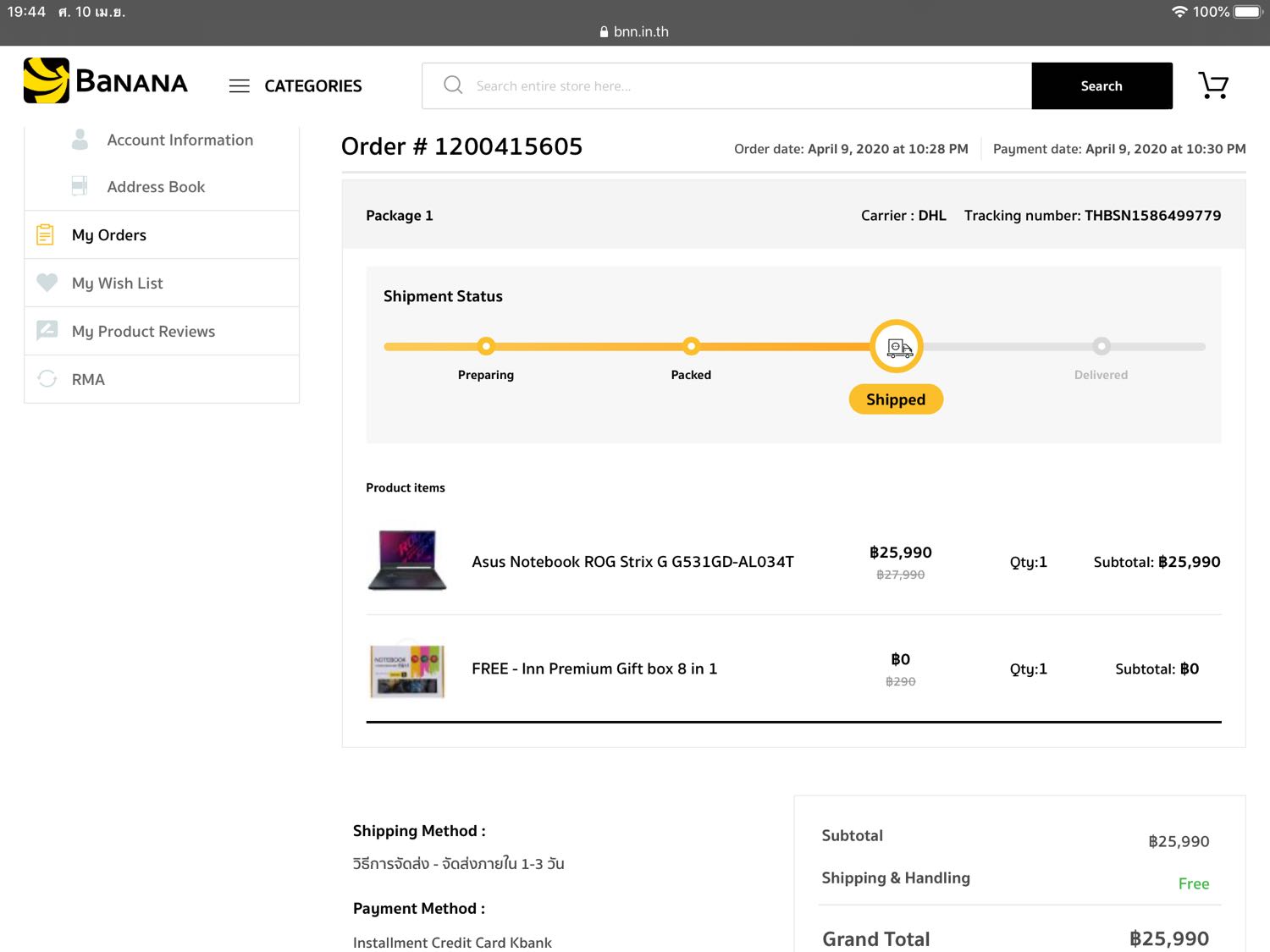Click the Account Information person icon
The height and width of the screenshot is (952, 1270).
pyautogui.click(x=80, y=140)
